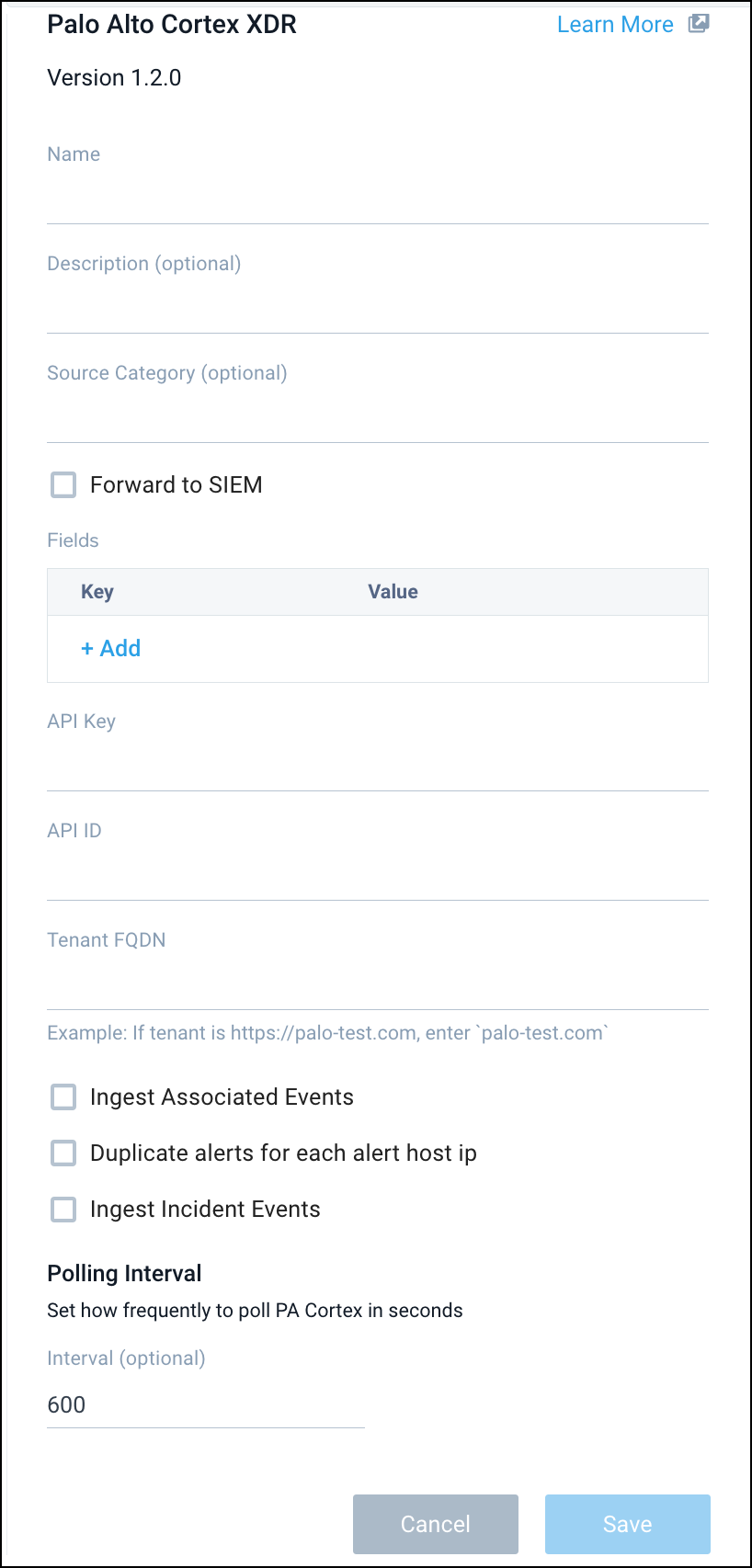Click + Add to add a field
The image size is (752, 1568).
point(111,648)
